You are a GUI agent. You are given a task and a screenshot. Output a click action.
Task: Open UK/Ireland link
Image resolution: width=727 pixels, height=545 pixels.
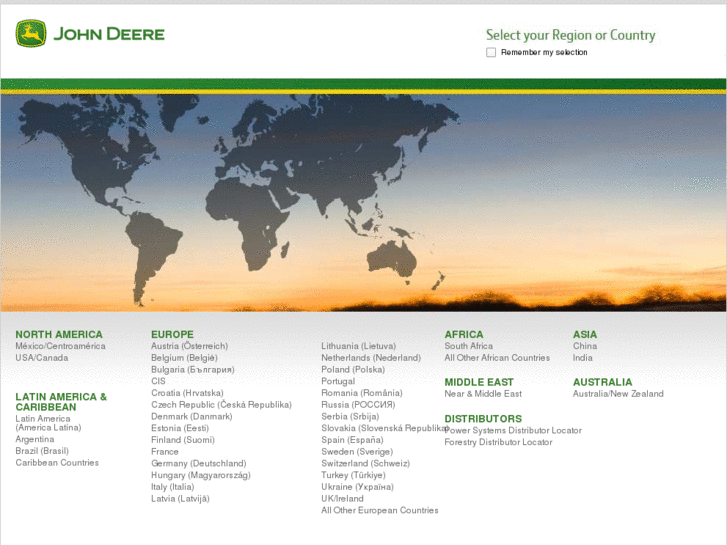tap(343, 499)
